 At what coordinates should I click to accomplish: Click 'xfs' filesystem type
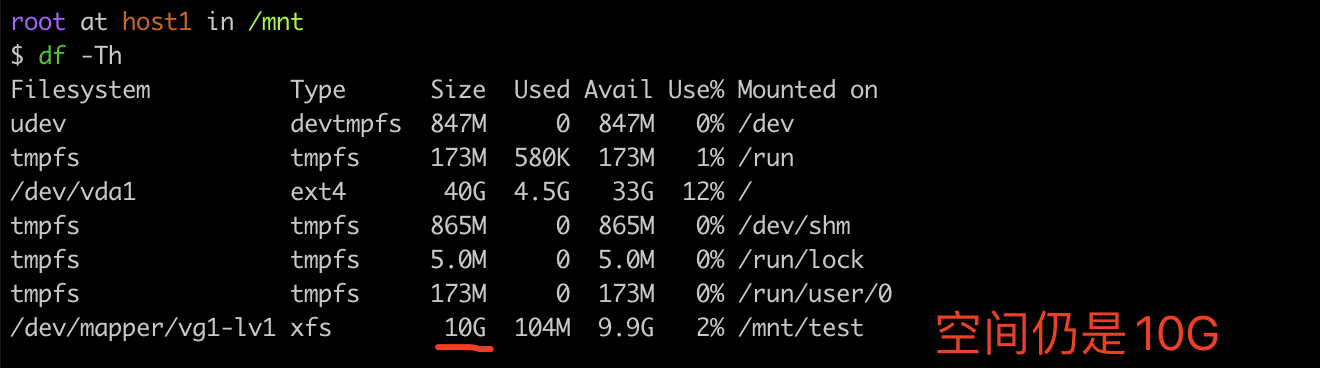point(311,328)
